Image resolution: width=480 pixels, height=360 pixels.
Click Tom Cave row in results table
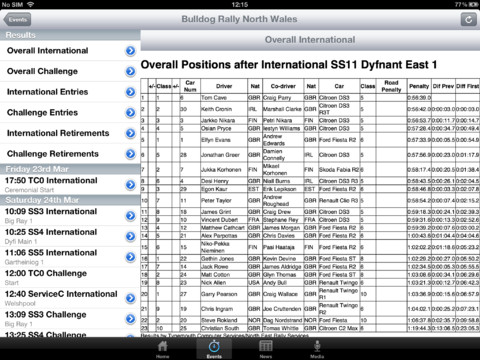click(310, 98)
